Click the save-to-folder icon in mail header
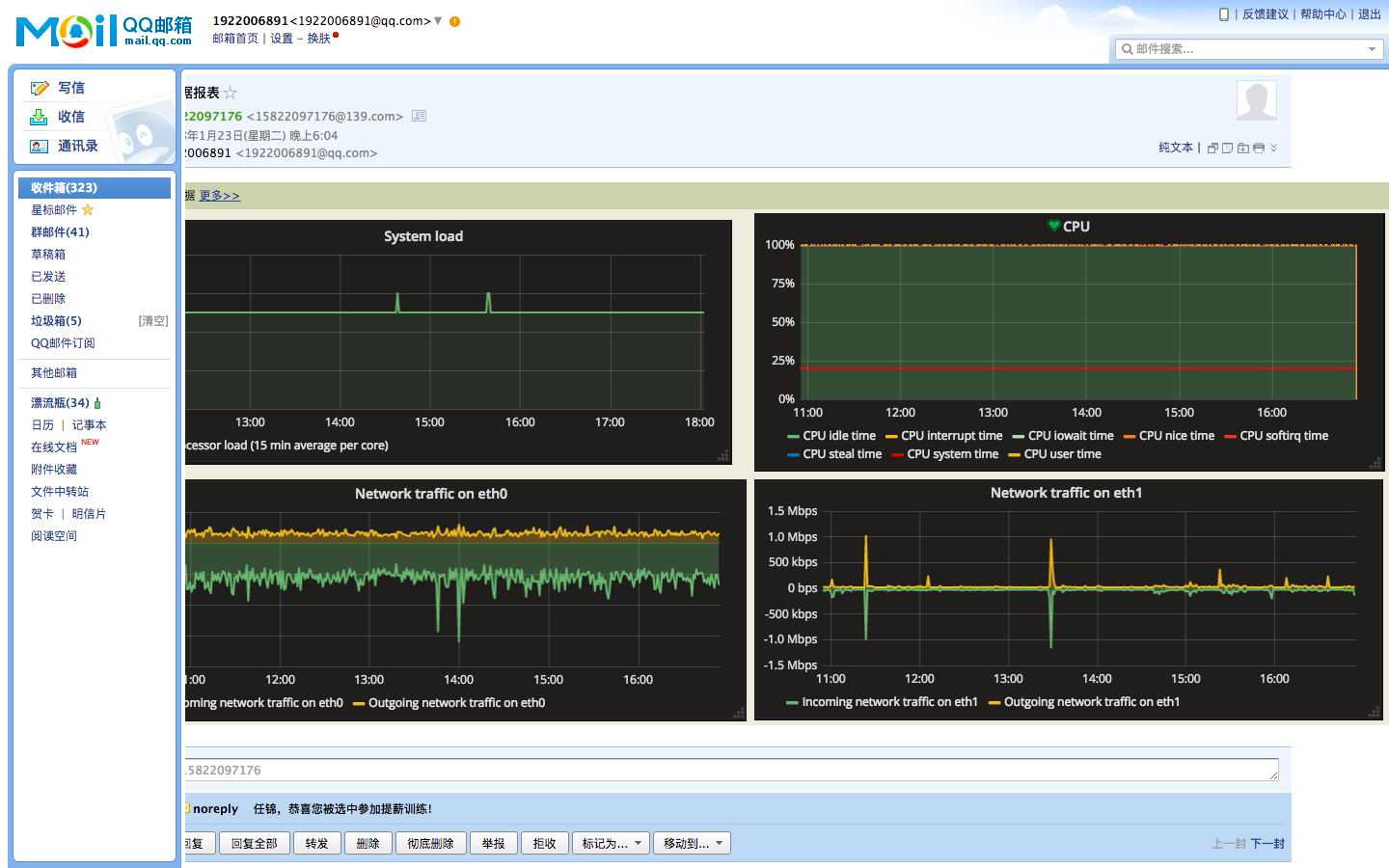The width and height of the screenshot is (1389, 868). point(1243,148)
